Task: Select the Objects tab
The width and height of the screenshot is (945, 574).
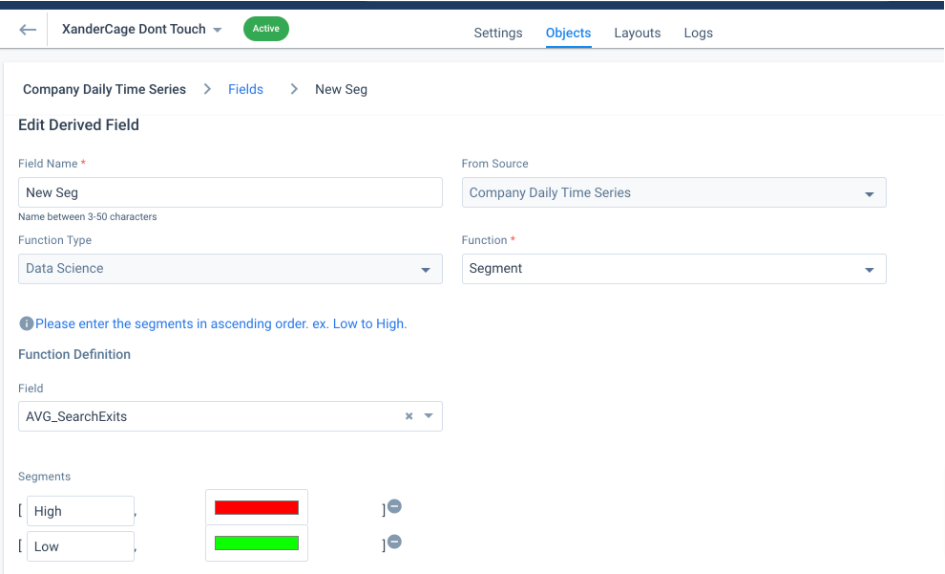Action: click(x=568, y=33)
